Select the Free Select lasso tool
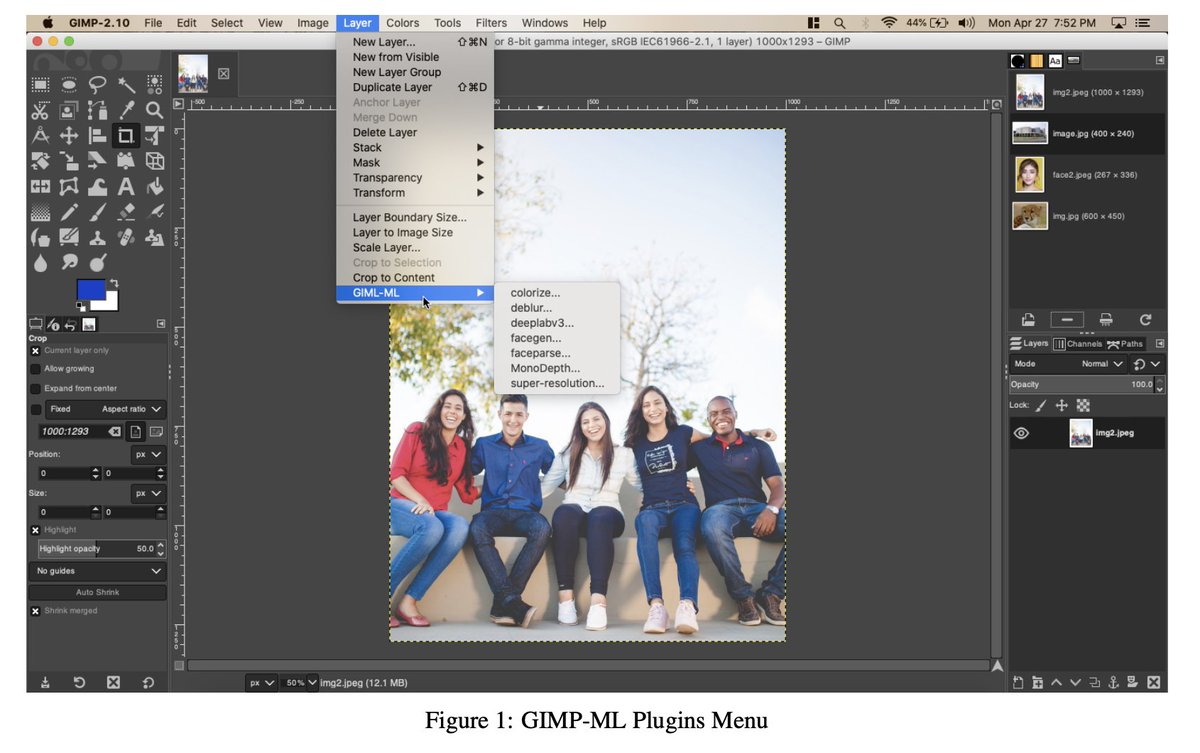Viewport: 1200px width, 753px height. (x=97, y=84)
